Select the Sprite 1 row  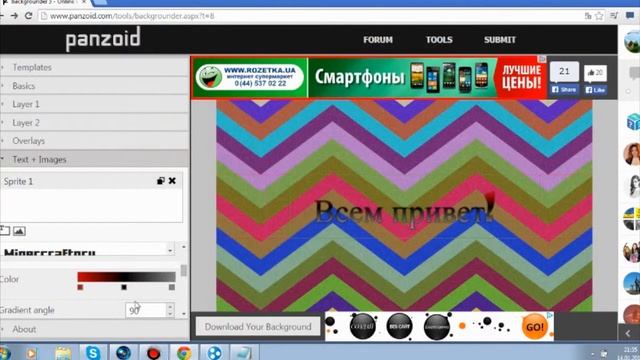point(91,181)
